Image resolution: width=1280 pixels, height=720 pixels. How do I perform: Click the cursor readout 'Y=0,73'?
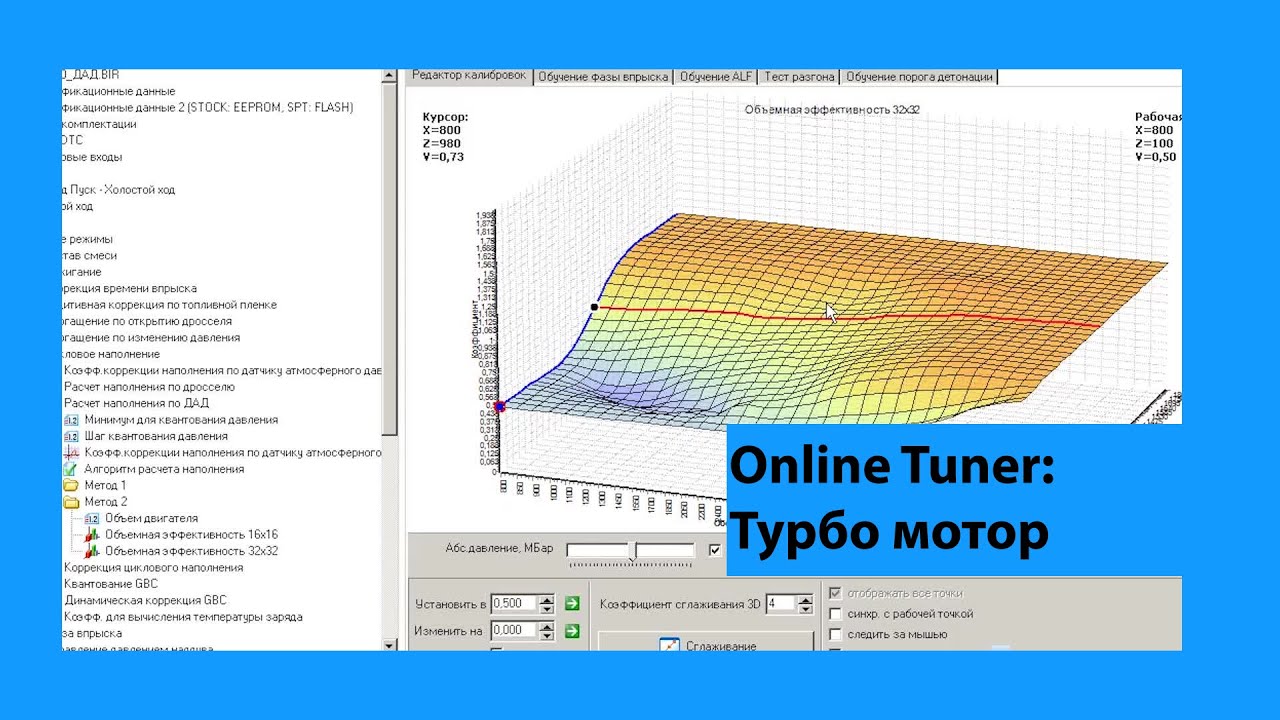pos(443,158)
